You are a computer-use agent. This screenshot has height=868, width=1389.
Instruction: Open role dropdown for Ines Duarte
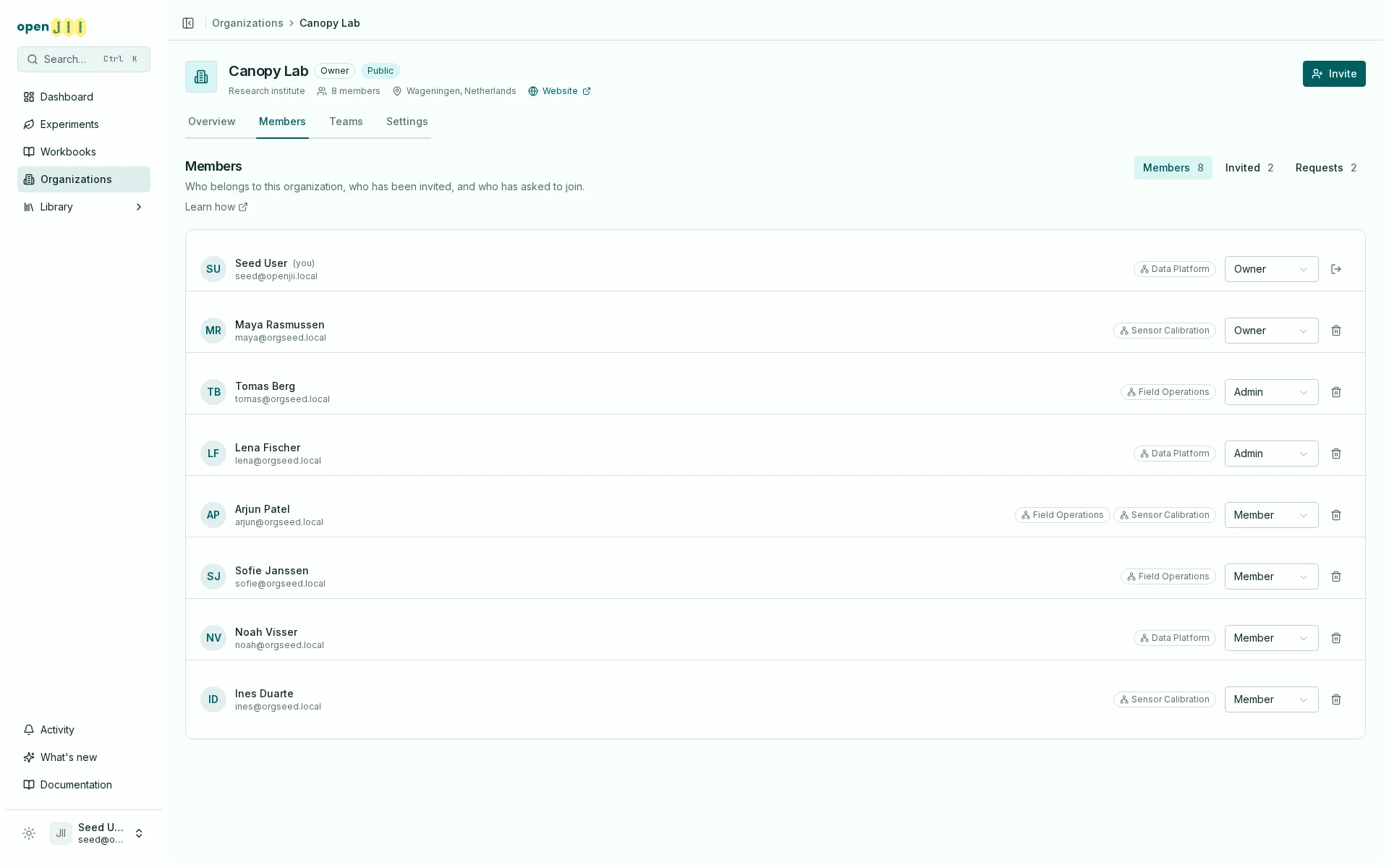point(1271,699)
